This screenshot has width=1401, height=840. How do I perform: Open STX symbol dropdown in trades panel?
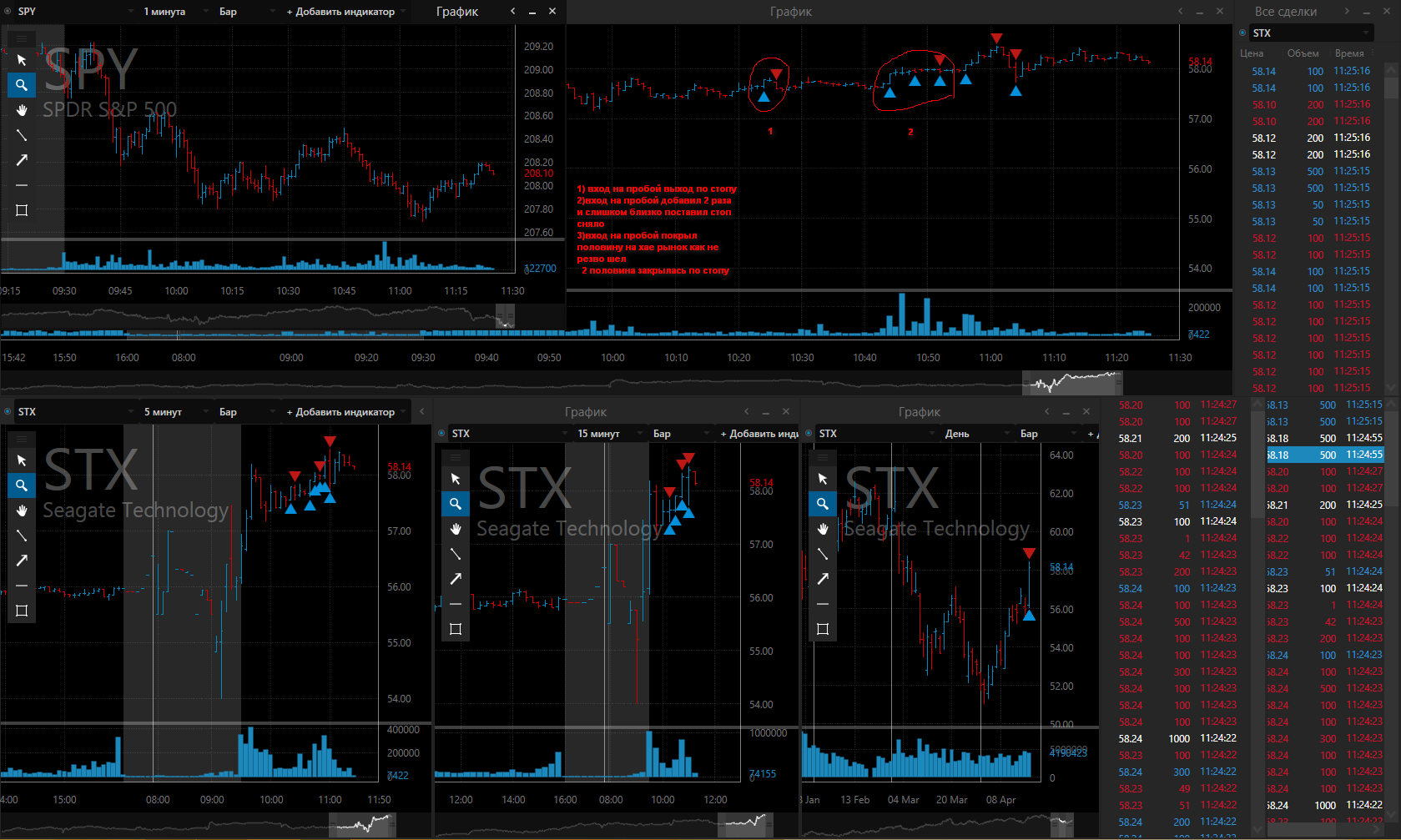1312,33
